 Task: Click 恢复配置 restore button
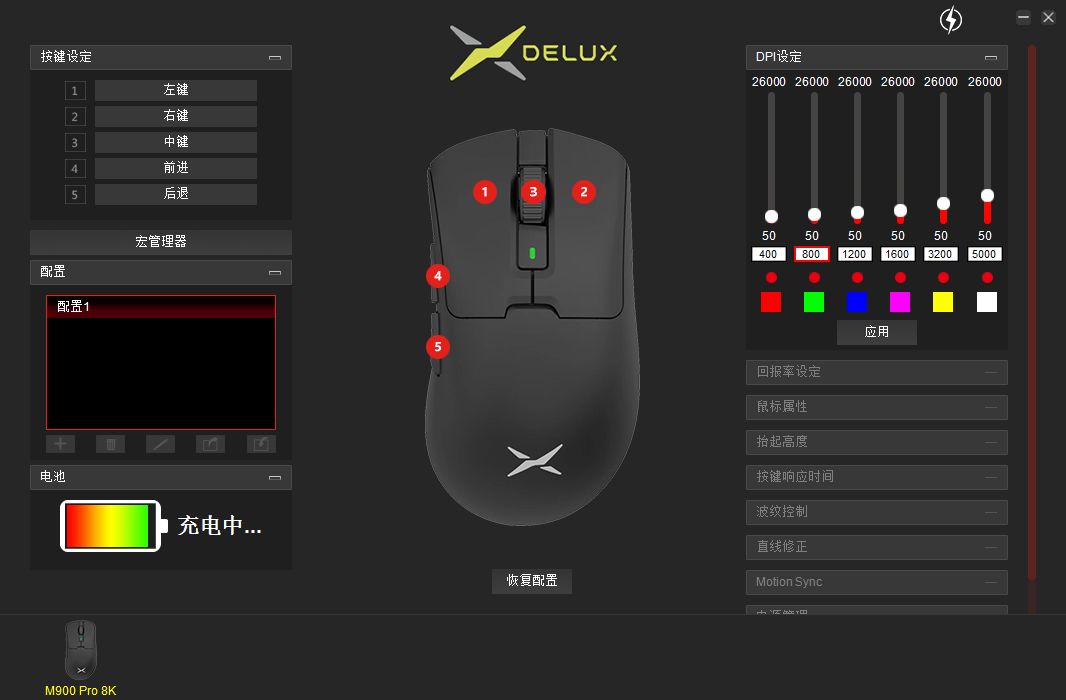pos(532,580)
